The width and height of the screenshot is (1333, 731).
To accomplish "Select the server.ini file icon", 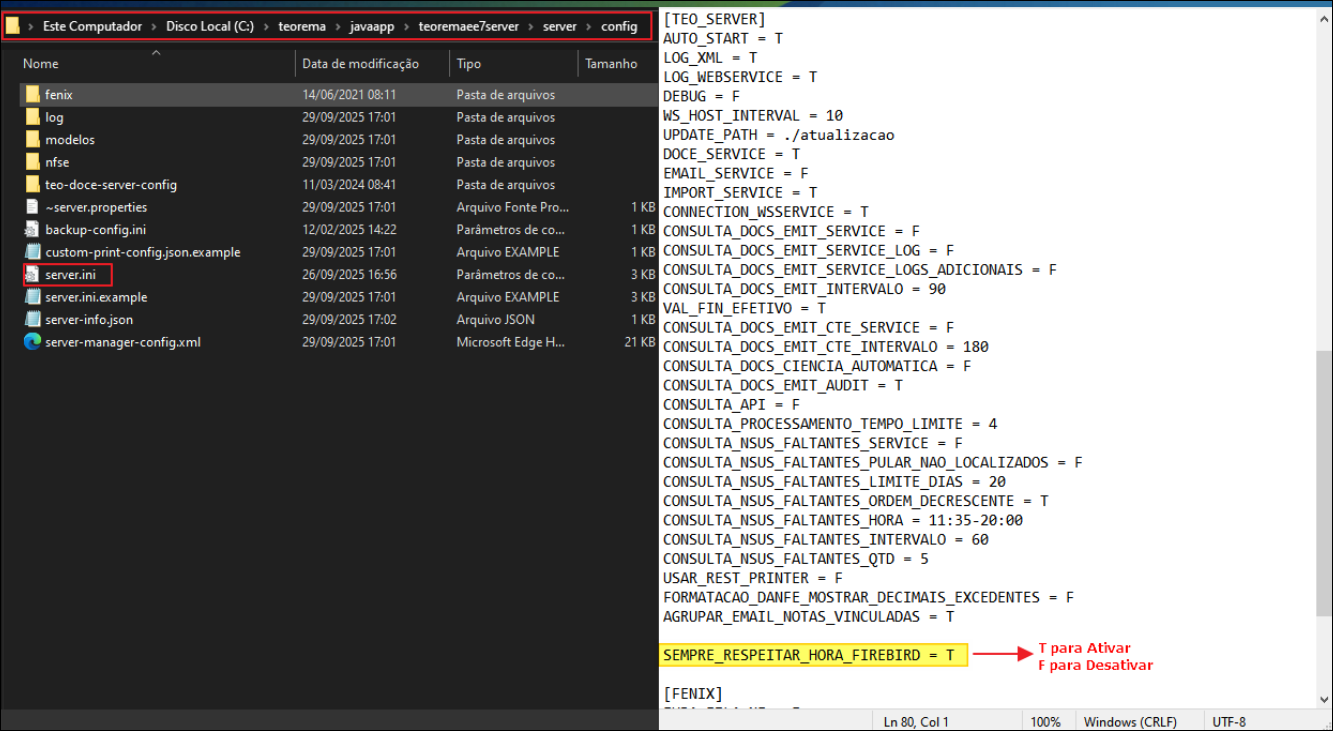I will click(32, 275).
